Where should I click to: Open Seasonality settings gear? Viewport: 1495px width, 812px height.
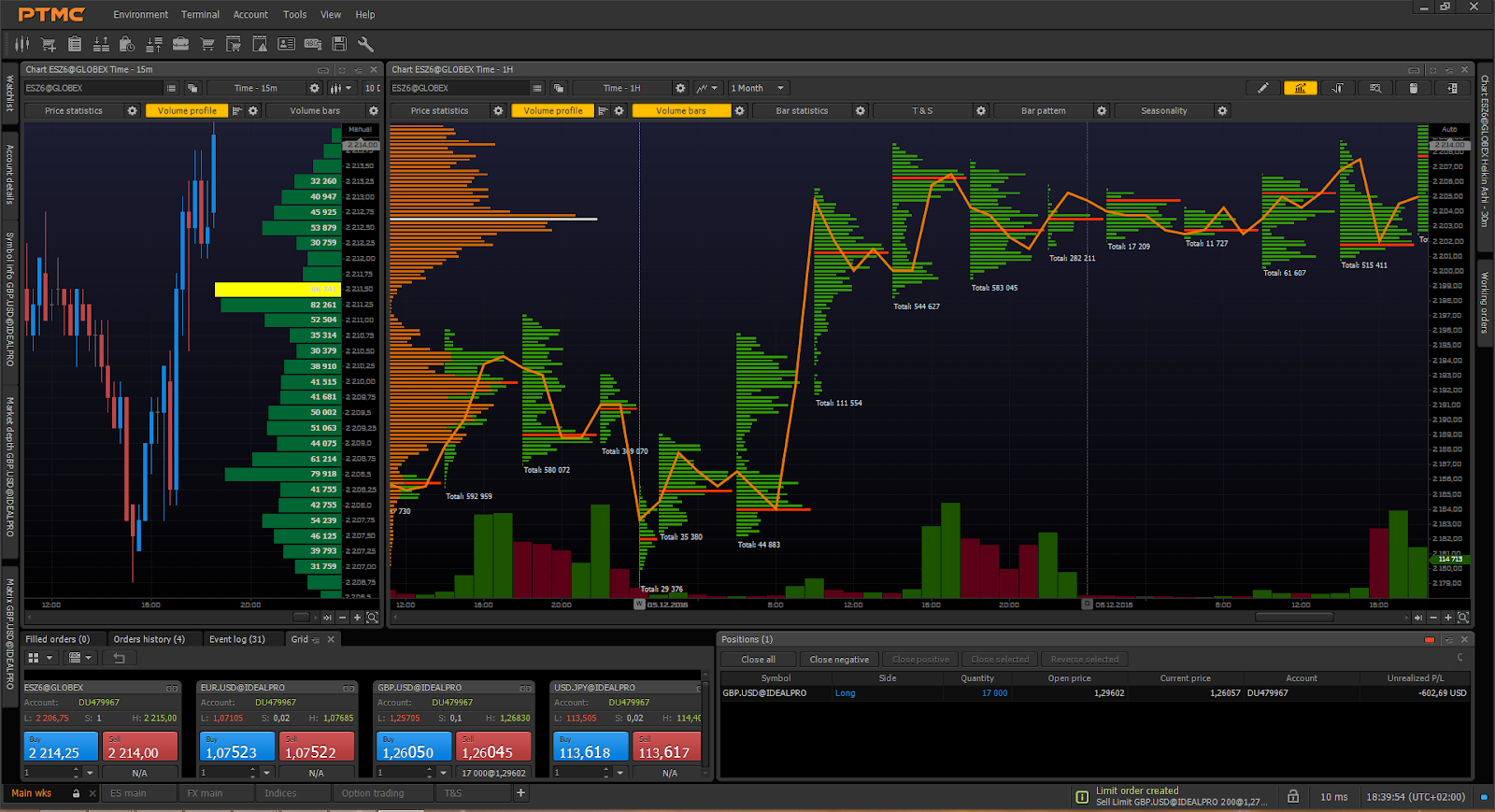pyautogui.click(x=1222, y=110)
